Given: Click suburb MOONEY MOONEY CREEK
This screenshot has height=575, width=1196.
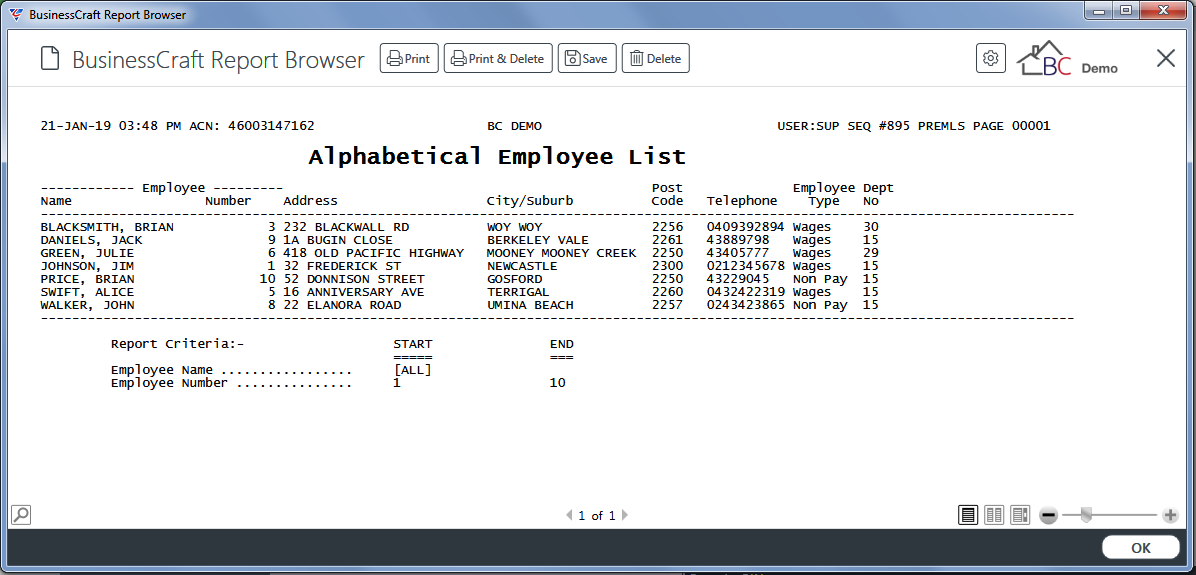Looking at the screenshot, I should [561, 253].
